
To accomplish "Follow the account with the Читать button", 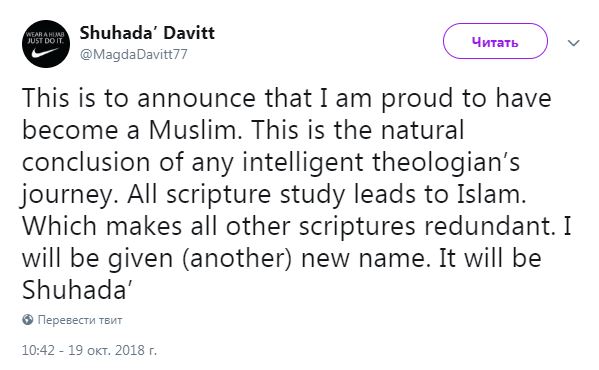I will (x=495, y=41).
